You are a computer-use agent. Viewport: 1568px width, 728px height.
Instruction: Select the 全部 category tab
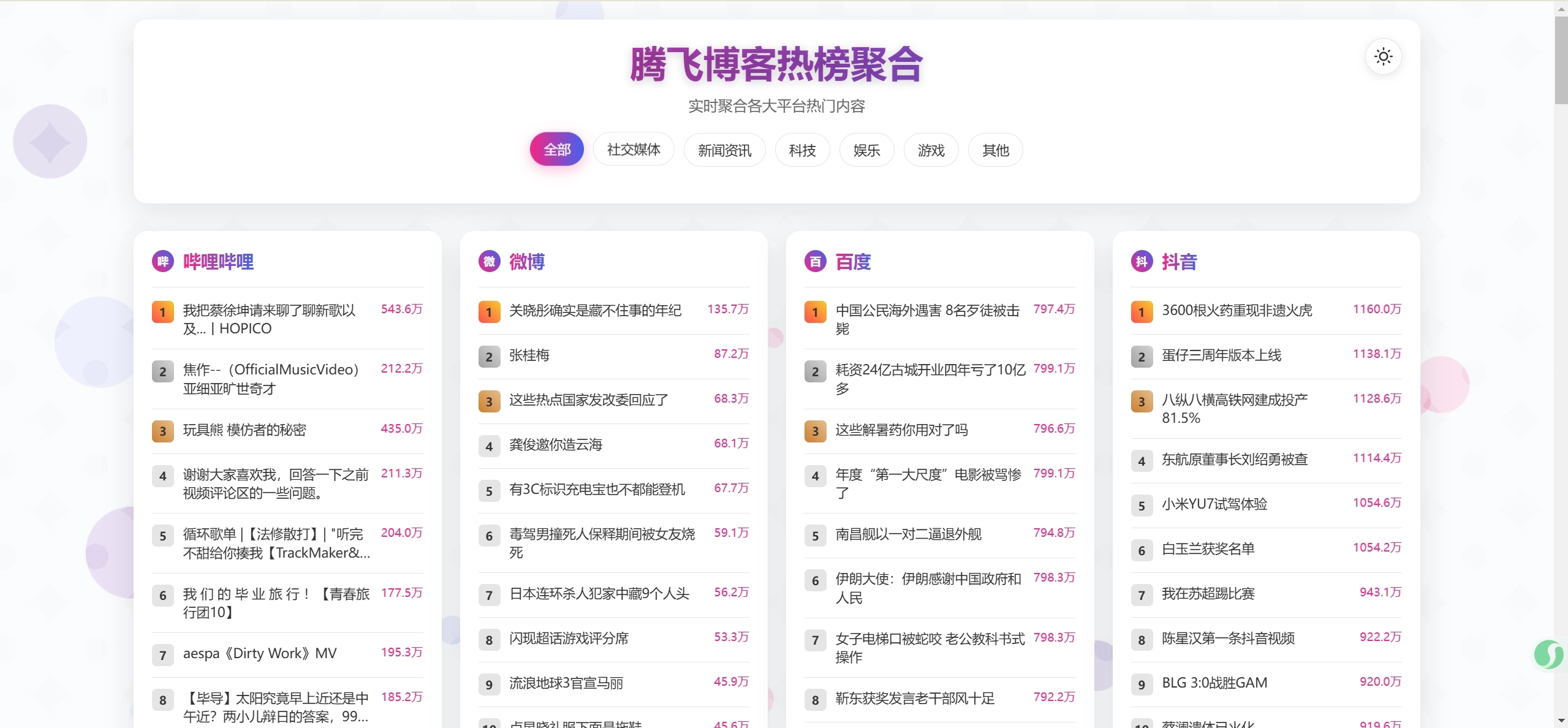pos(557,150)
